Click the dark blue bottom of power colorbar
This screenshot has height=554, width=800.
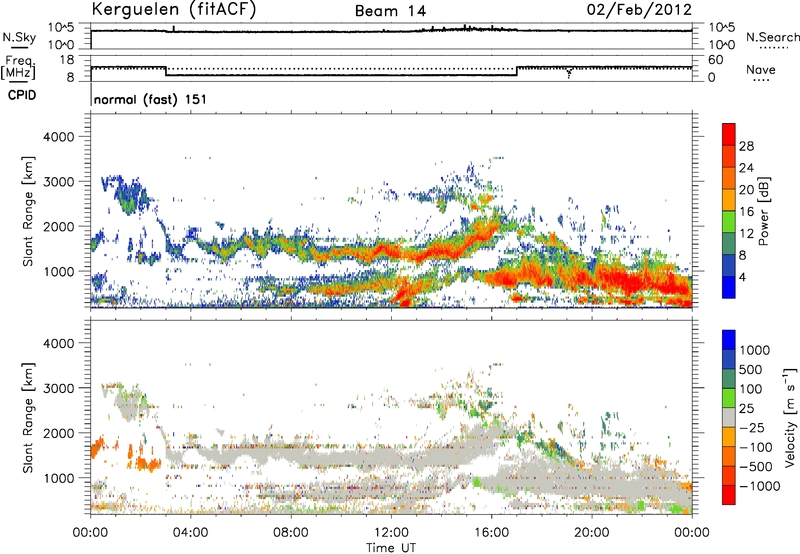tap(729, 287)
